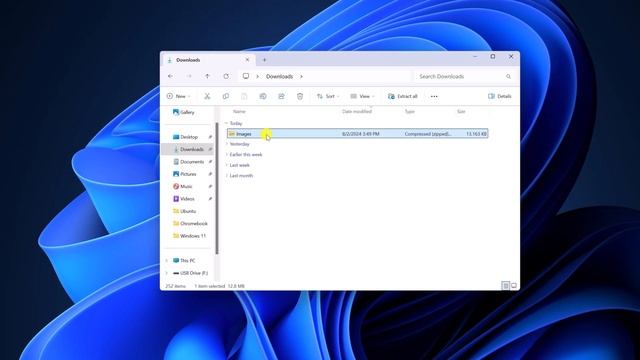Expand USB Drive (F:) tree node

point(167,273)
